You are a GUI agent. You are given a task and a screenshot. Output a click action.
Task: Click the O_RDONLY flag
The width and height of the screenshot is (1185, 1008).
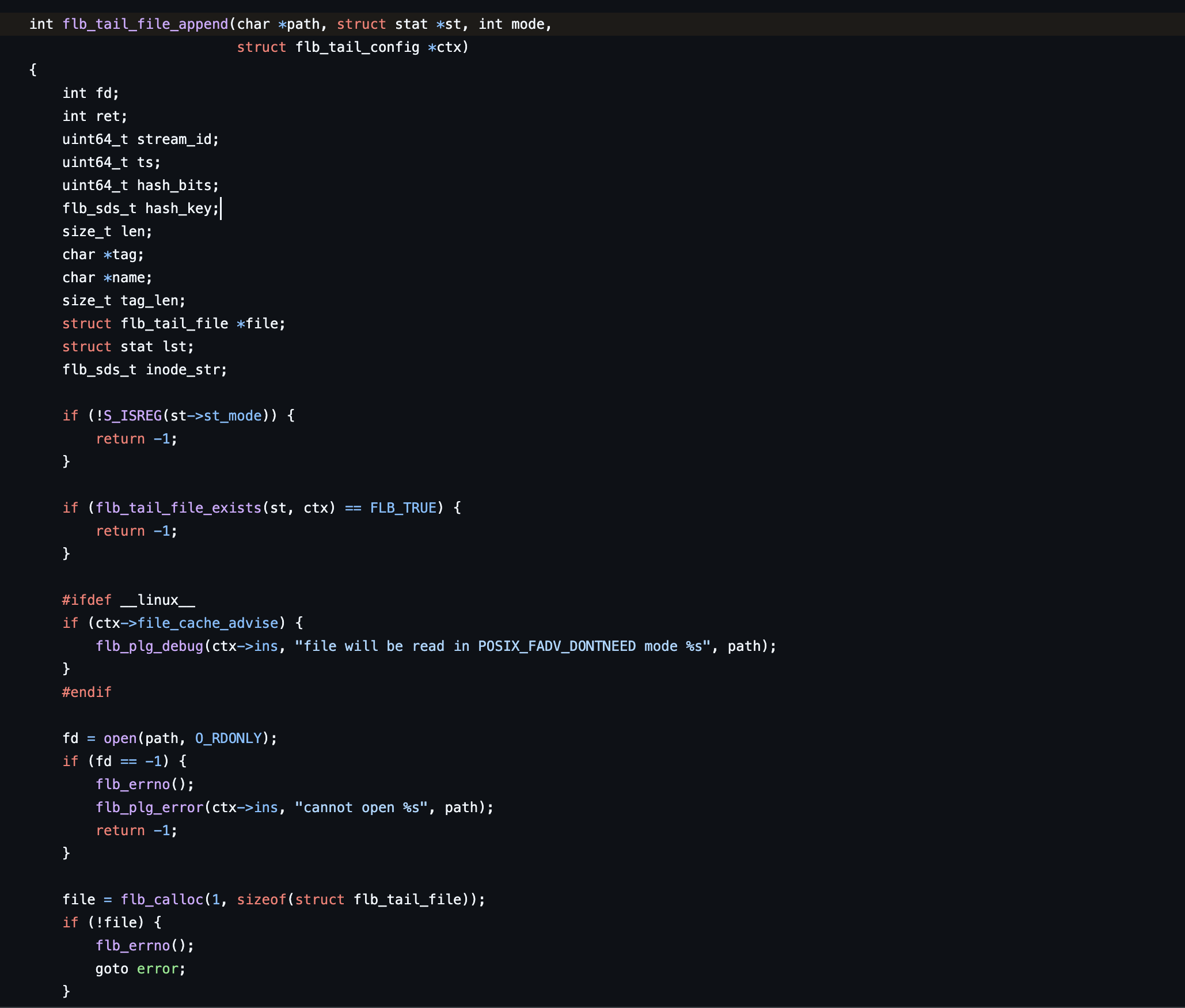click(229, 738)
